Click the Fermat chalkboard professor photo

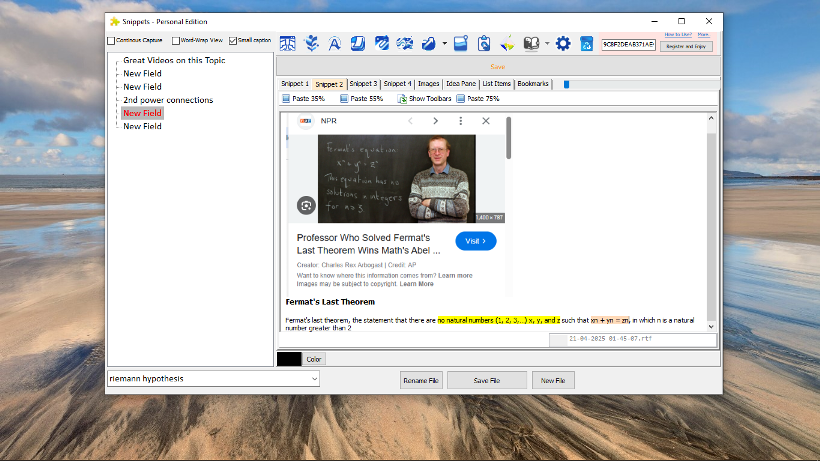tap(397, 179)
